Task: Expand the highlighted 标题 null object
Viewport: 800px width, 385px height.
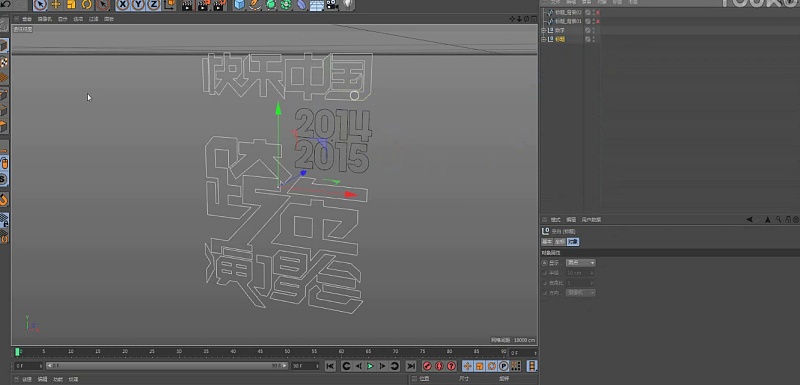Action: point(544,39)
